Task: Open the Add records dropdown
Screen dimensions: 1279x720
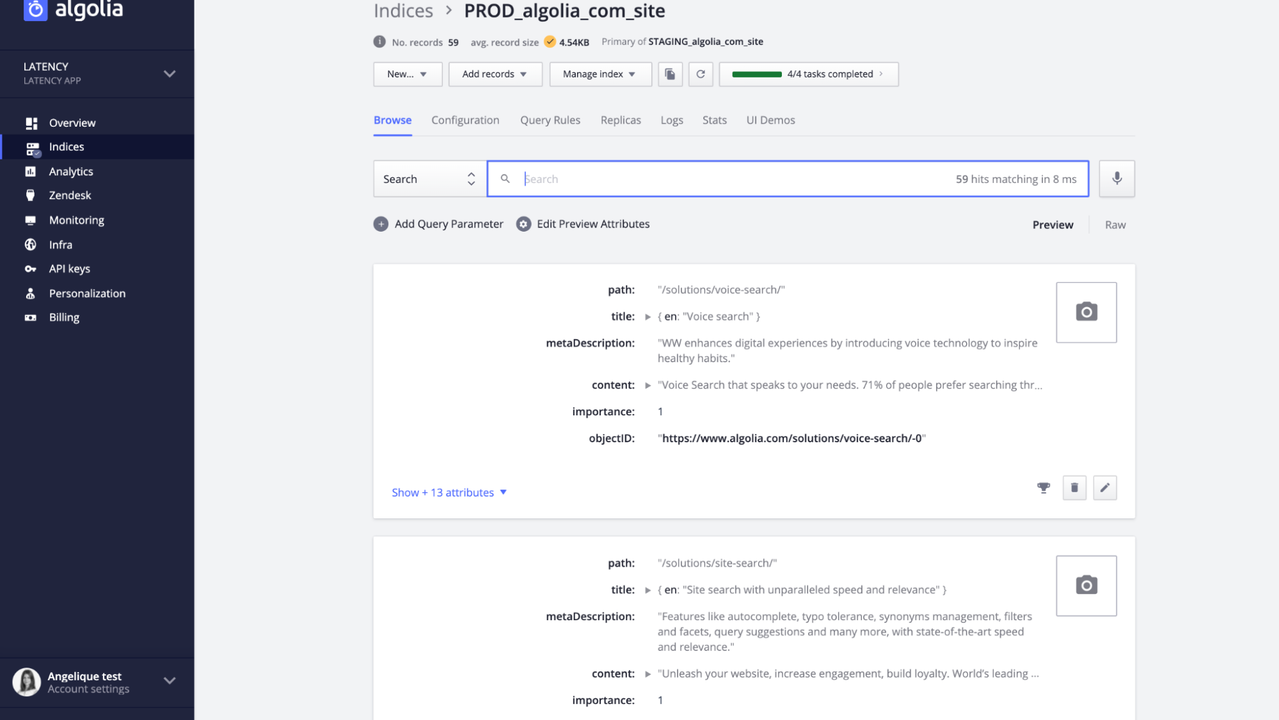Action: 494,74
